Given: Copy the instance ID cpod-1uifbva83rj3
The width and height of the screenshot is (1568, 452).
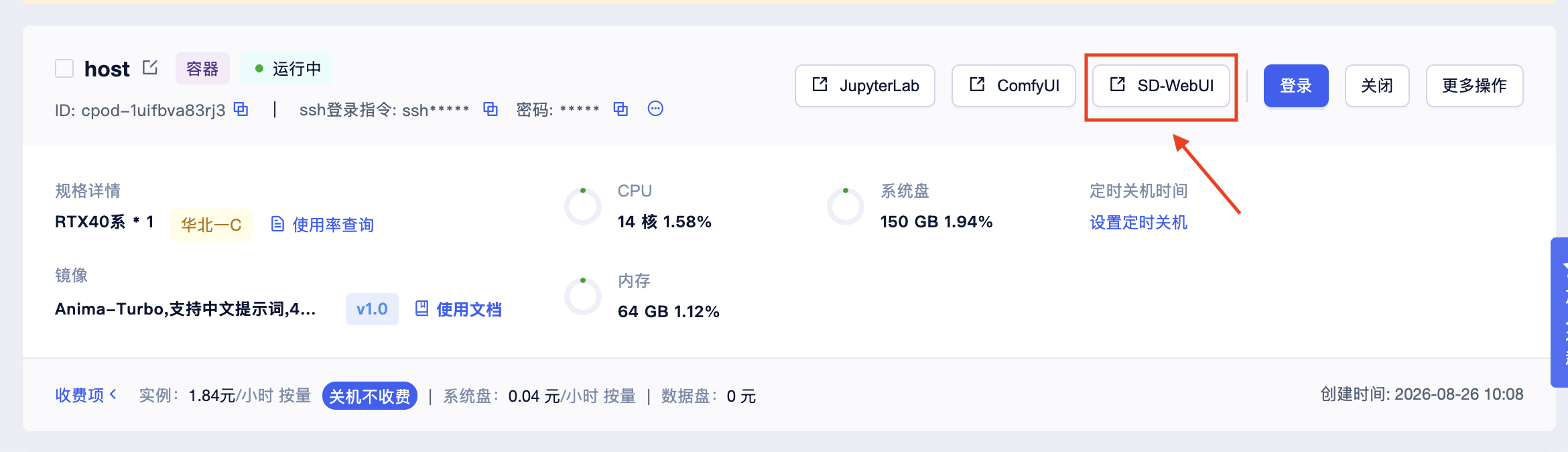Looking at the screenshot, I should [x=241, y=109].
